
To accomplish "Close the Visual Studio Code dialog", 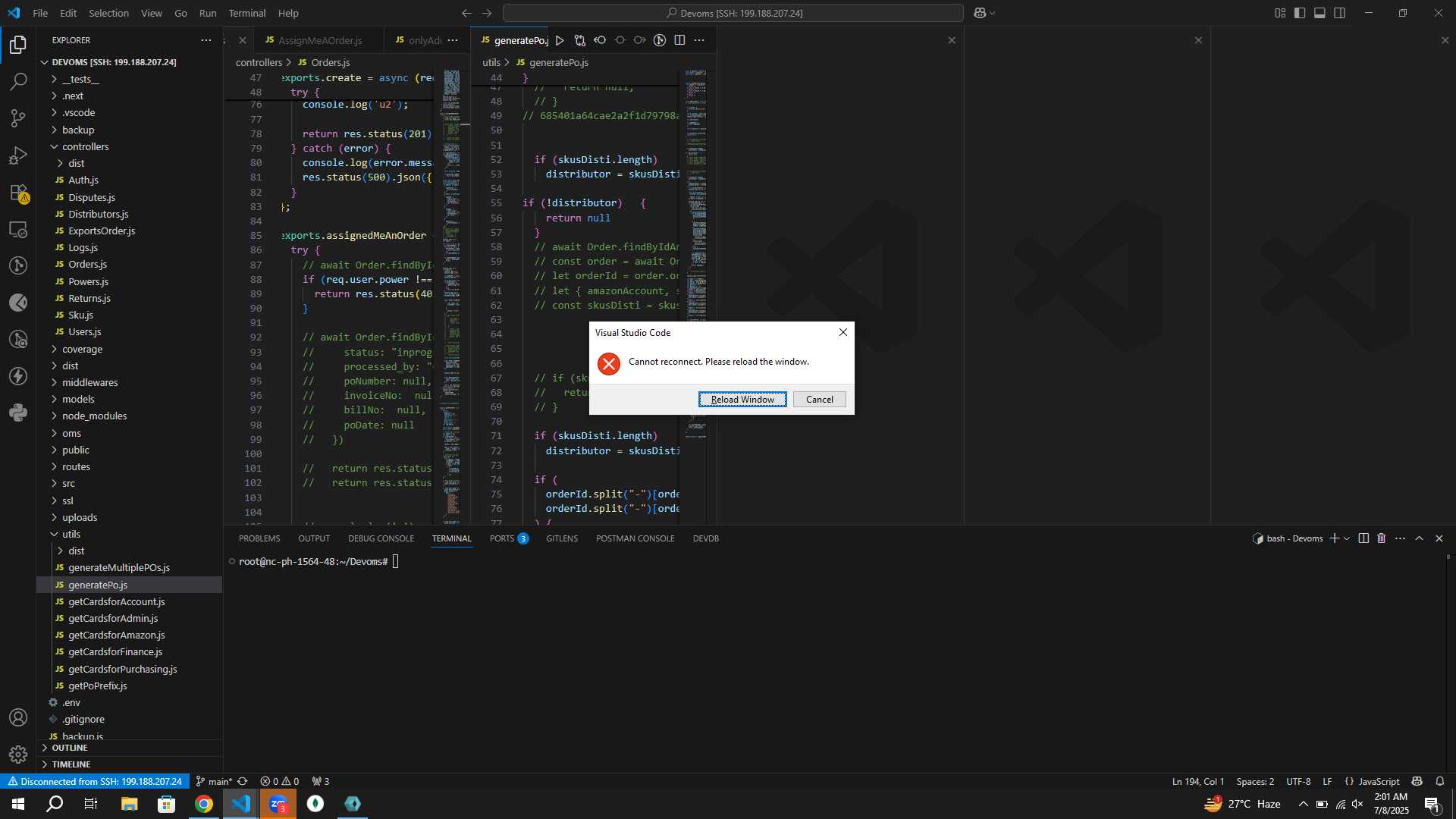I will point(843,332).
